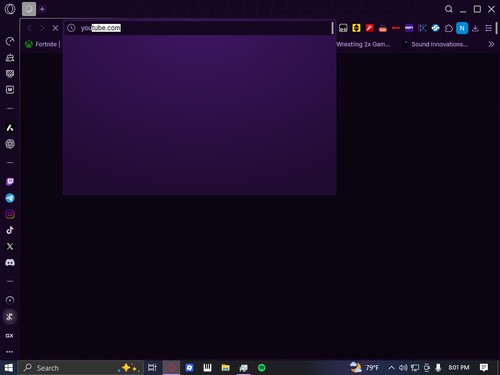500x375 pixels.
Task: Open the yellow extension icon
Action: coord(356,28)
